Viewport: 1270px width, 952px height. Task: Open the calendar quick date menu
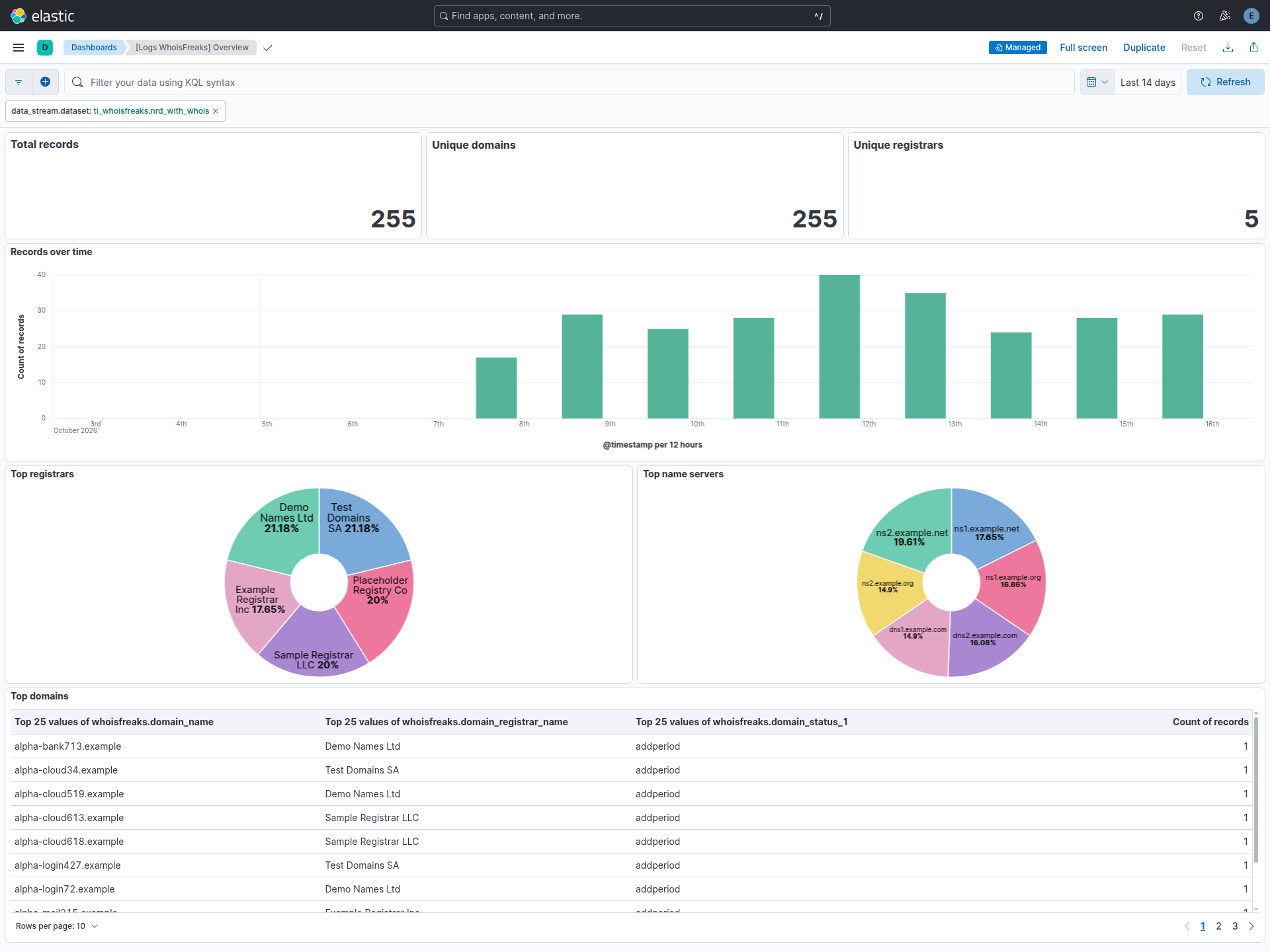[x=1097, y=82]
